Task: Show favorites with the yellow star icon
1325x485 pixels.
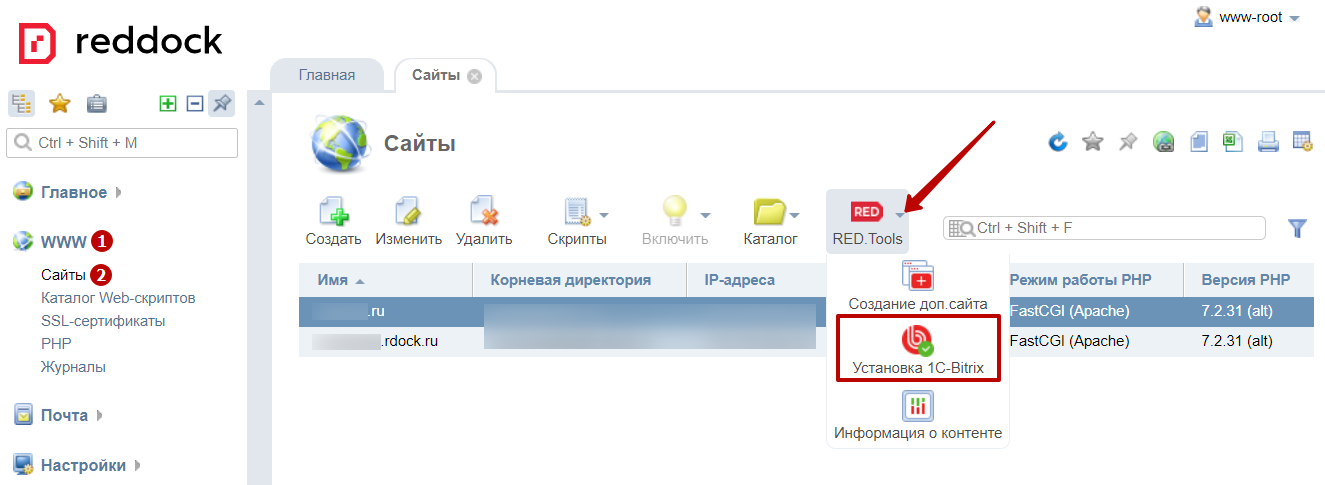Action: 60,103
